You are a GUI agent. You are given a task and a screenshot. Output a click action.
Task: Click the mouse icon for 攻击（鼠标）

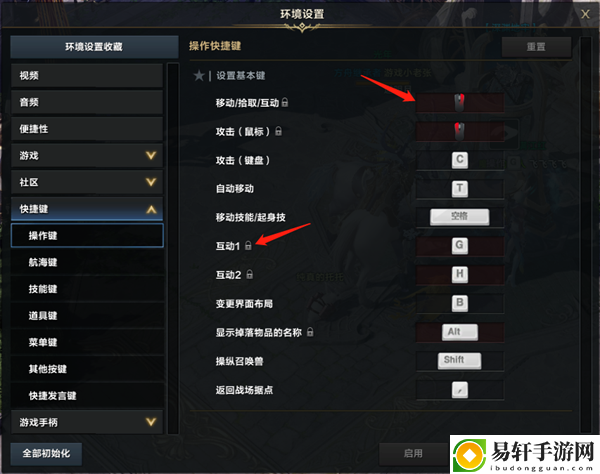(x=459, y=132)
